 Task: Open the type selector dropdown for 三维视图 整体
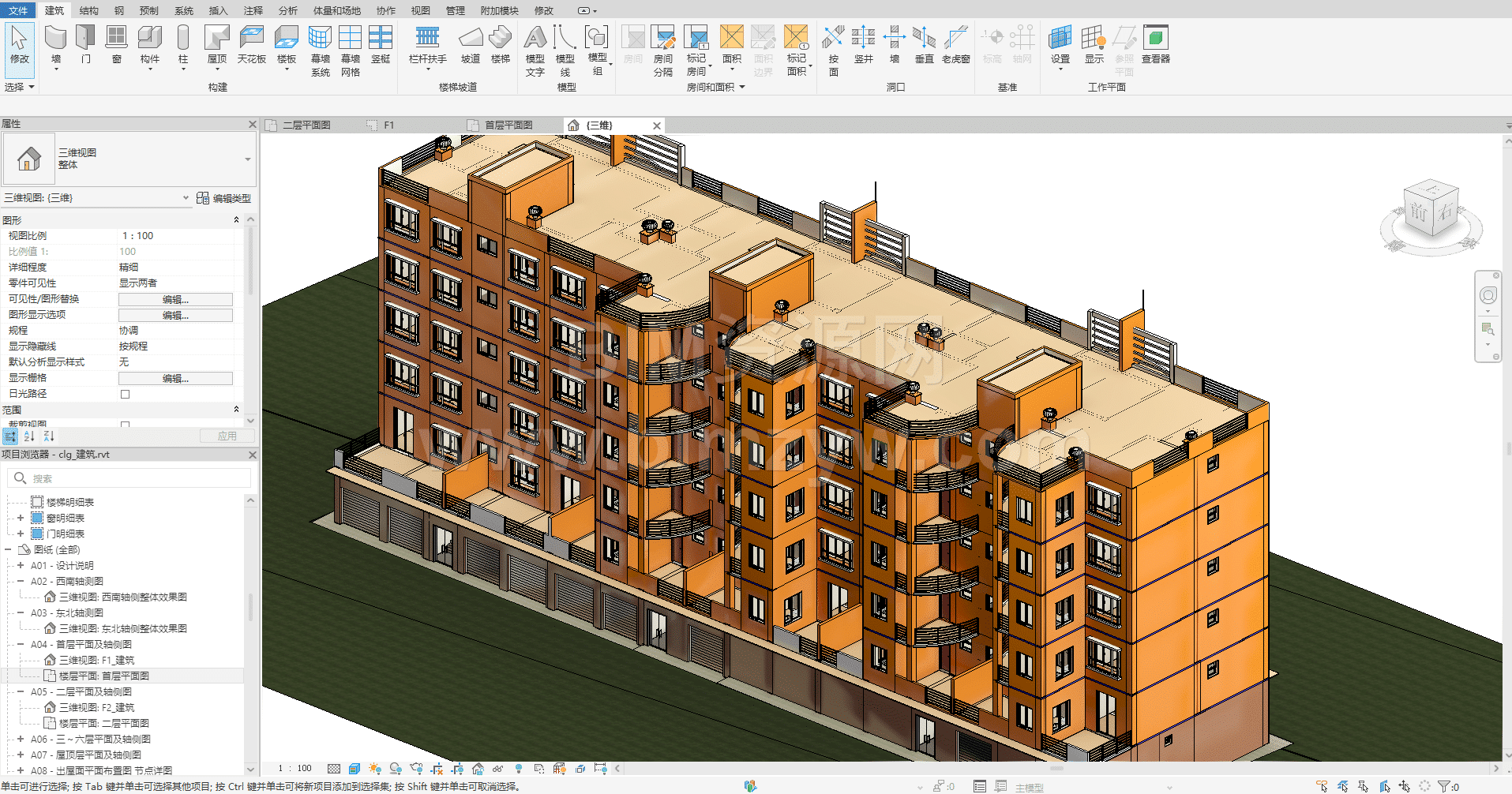(248, 159)
